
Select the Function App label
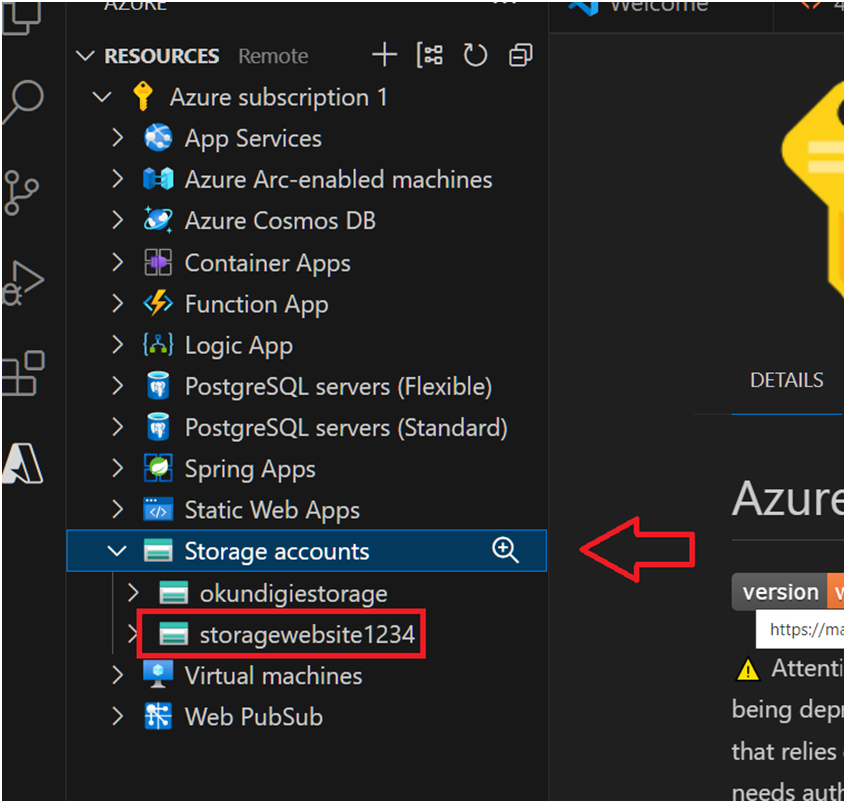click(256, 304)
